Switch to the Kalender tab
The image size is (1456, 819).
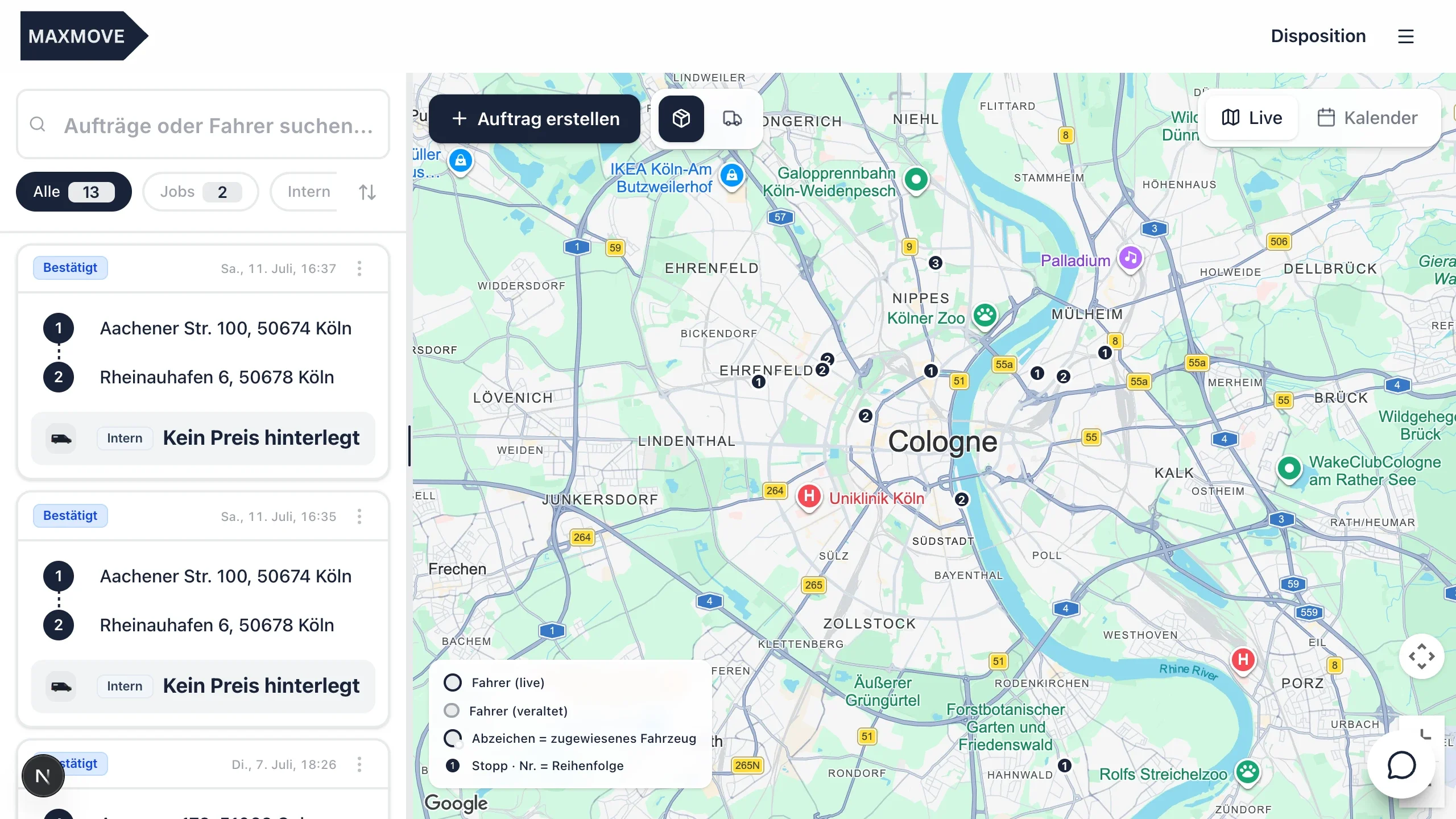pos(1367,118)
